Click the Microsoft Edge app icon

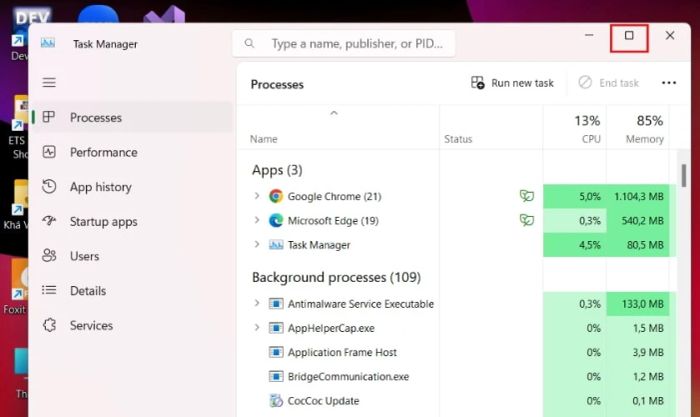click(276, 220)
